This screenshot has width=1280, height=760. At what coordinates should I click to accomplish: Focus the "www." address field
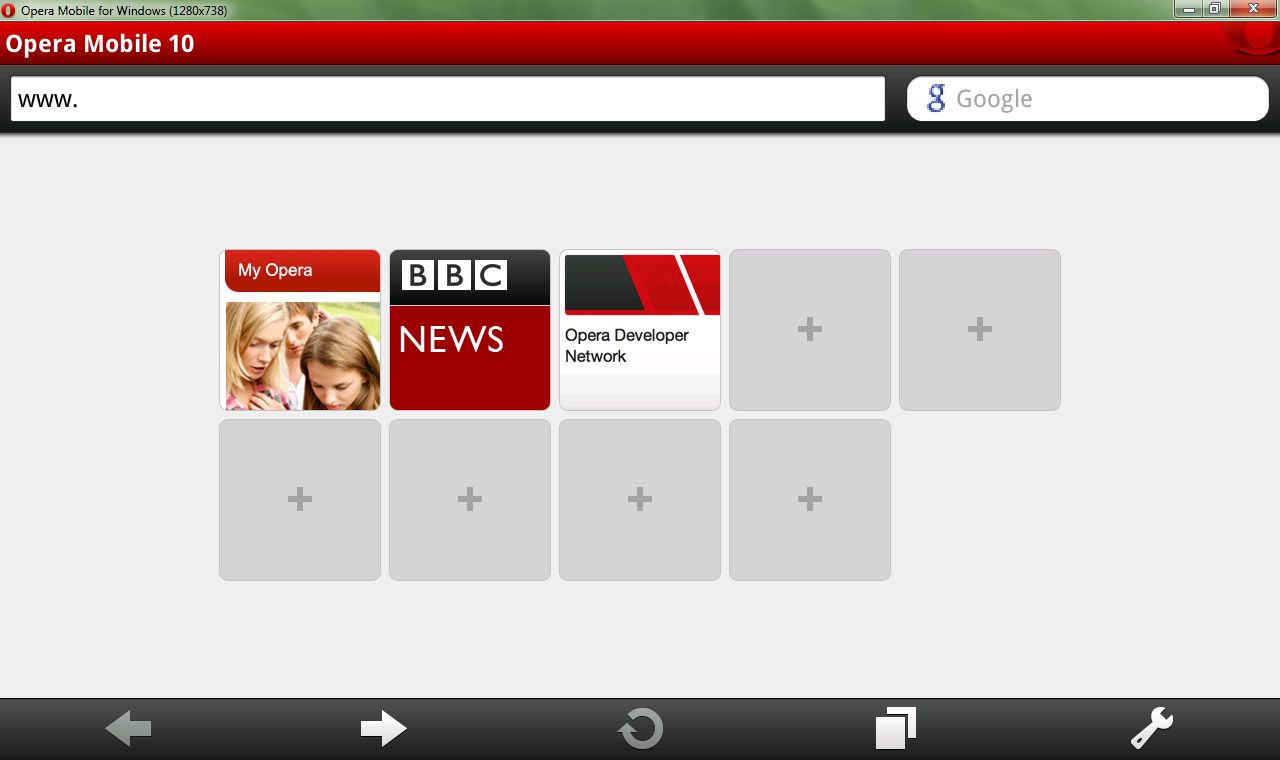point(448,99)
